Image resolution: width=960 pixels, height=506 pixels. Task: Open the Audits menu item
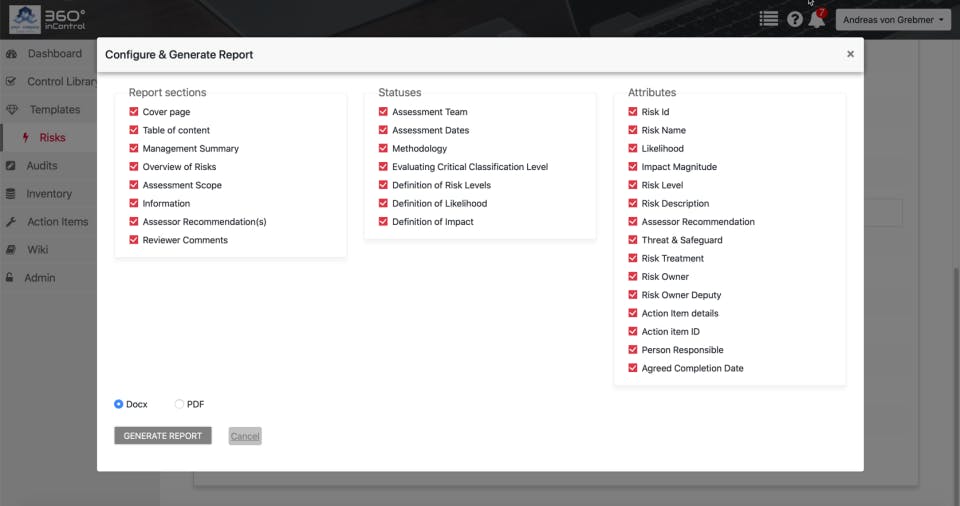(42, 165)
